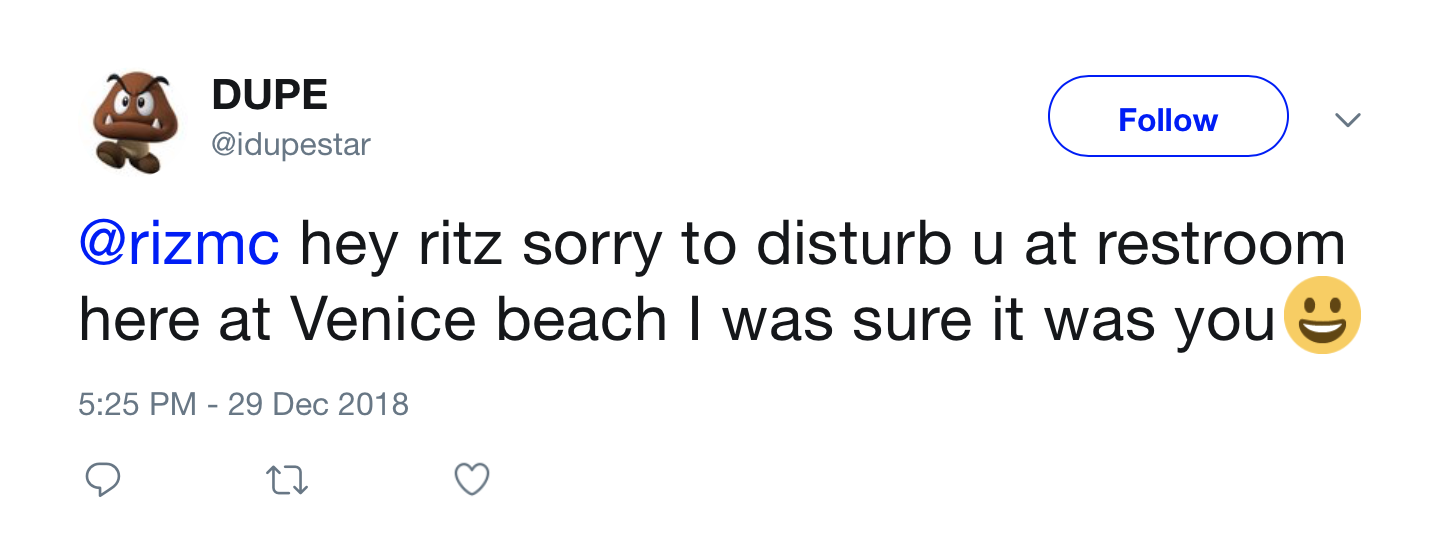The height and width of the screenshot is (544, 1446).
Task: Reply to @idupestar's tweet
Action: [x=103, y=480]
